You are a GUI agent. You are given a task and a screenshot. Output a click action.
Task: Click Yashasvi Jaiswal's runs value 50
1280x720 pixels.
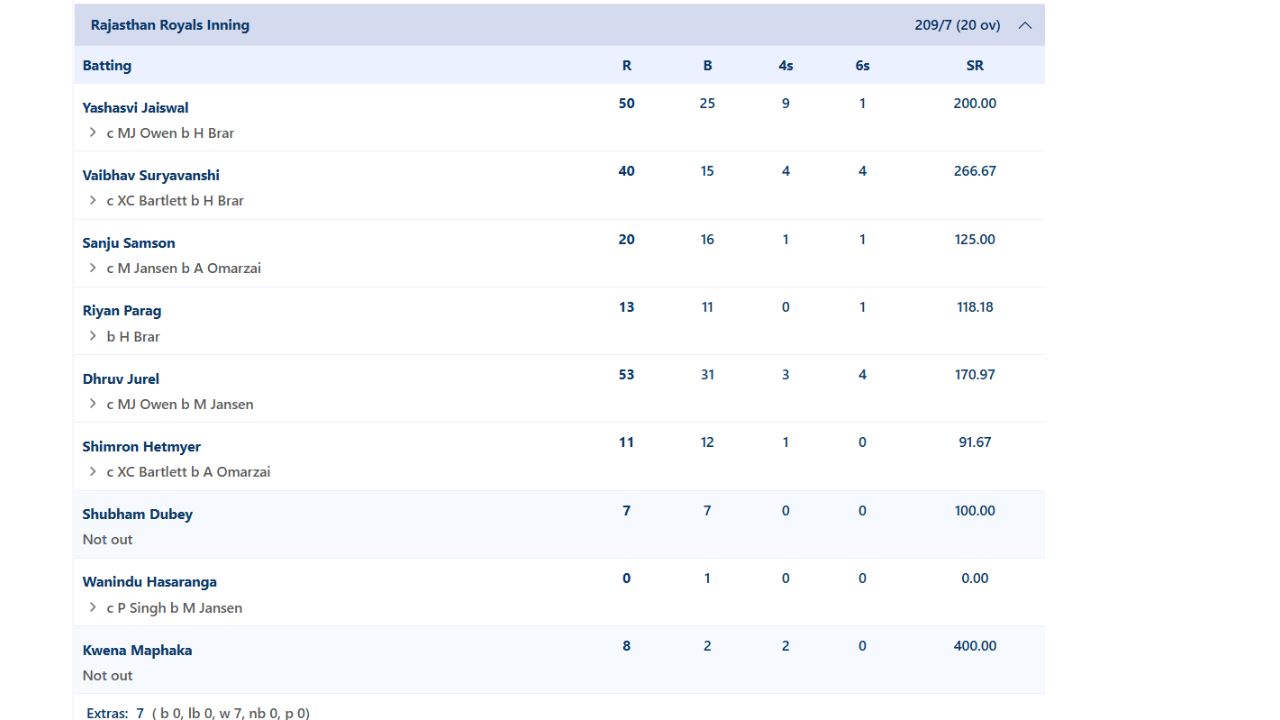coord(627,103)
